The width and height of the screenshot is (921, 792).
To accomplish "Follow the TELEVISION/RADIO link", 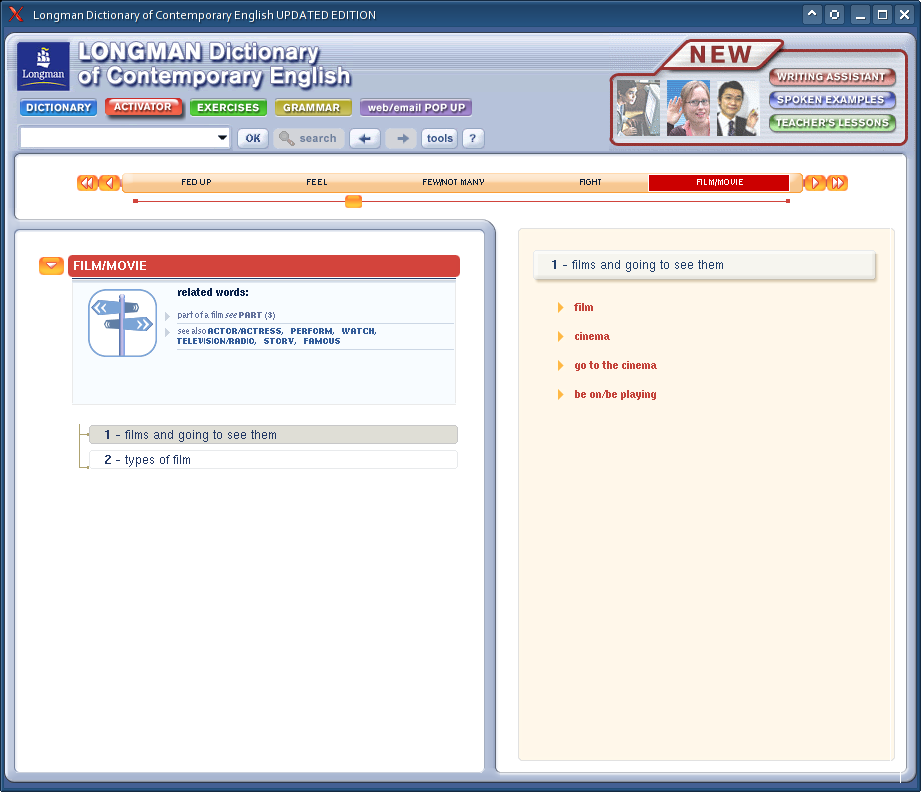I will tap(216, 341).
